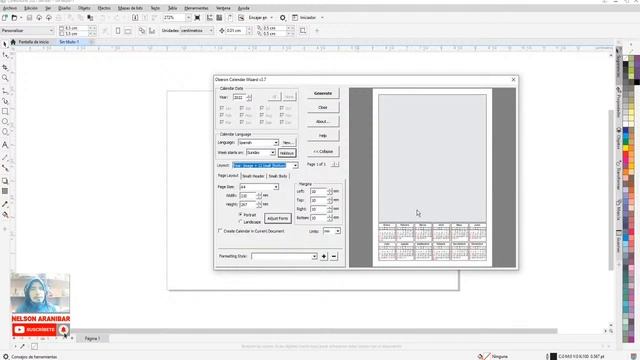Toggle the Dec month checkbox
The width and height of the screenshot is (640, 360).
pyautogui.click(x=282, y=122)
